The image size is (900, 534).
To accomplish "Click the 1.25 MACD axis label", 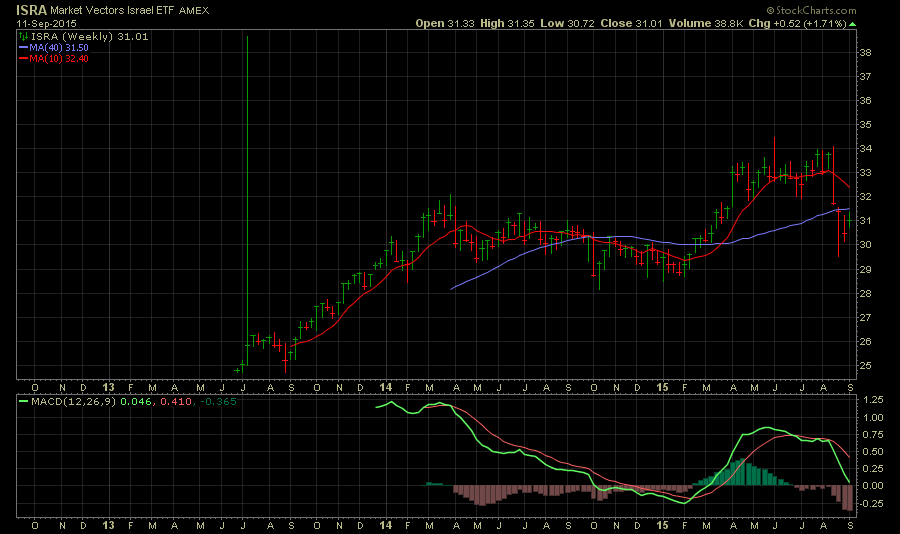I will [x=872, y=400].
